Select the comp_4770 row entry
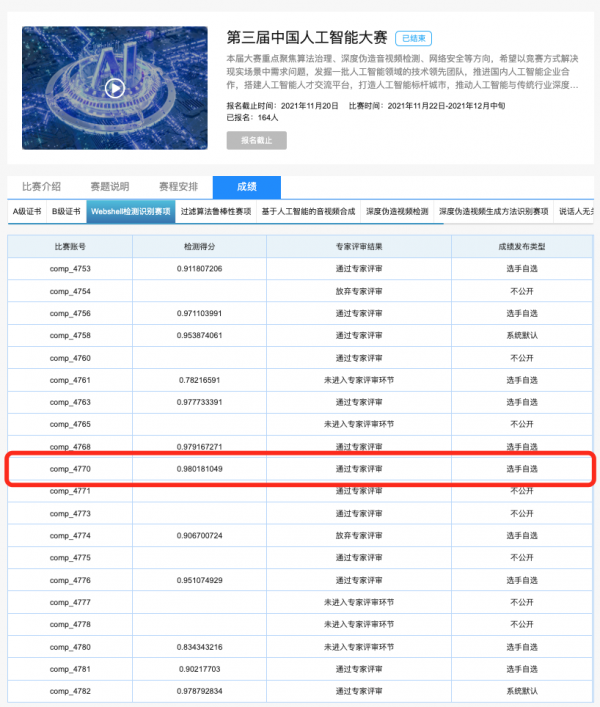The image size is (600, 707). (x=300, y=469)
